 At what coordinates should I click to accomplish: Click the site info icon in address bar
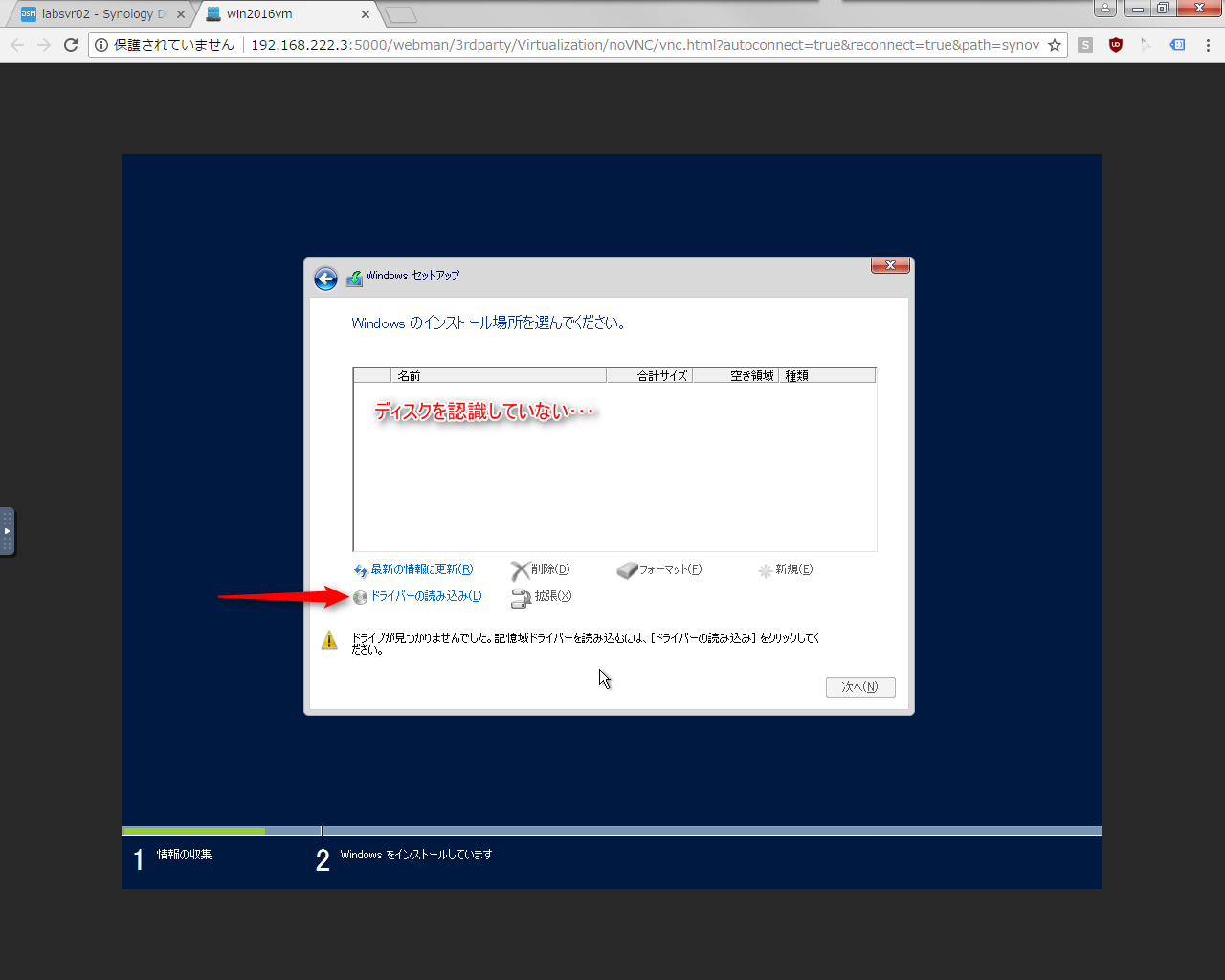101,45
